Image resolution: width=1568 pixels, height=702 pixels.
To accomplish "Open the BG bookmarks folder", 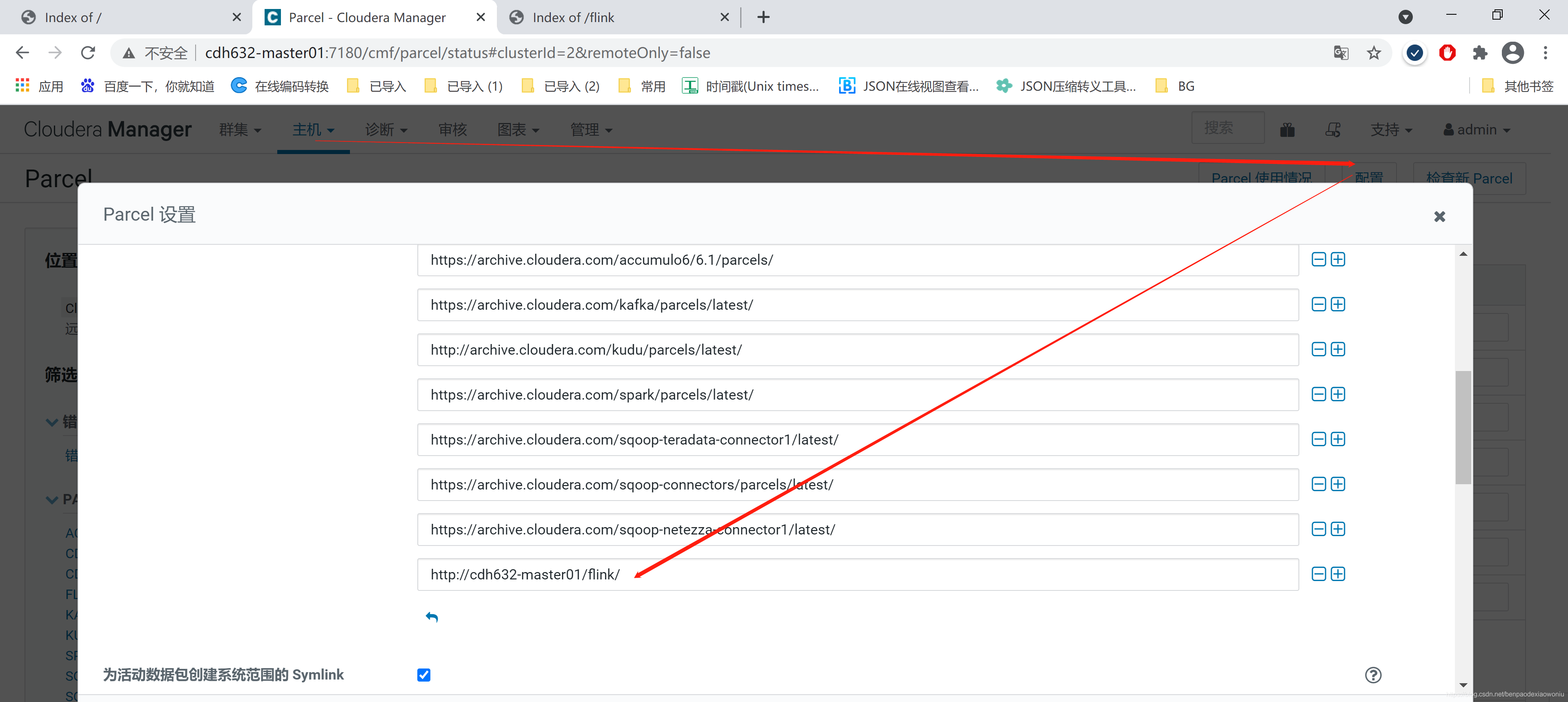I will (x=1176, y=86).
